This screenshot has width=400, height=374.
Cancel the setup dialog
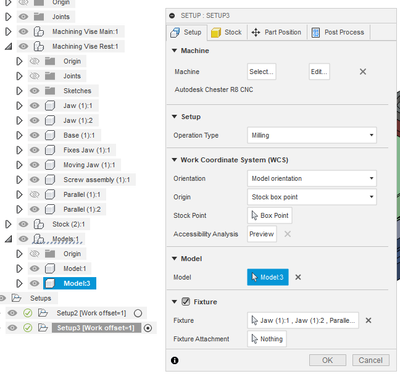coord(371,360)
